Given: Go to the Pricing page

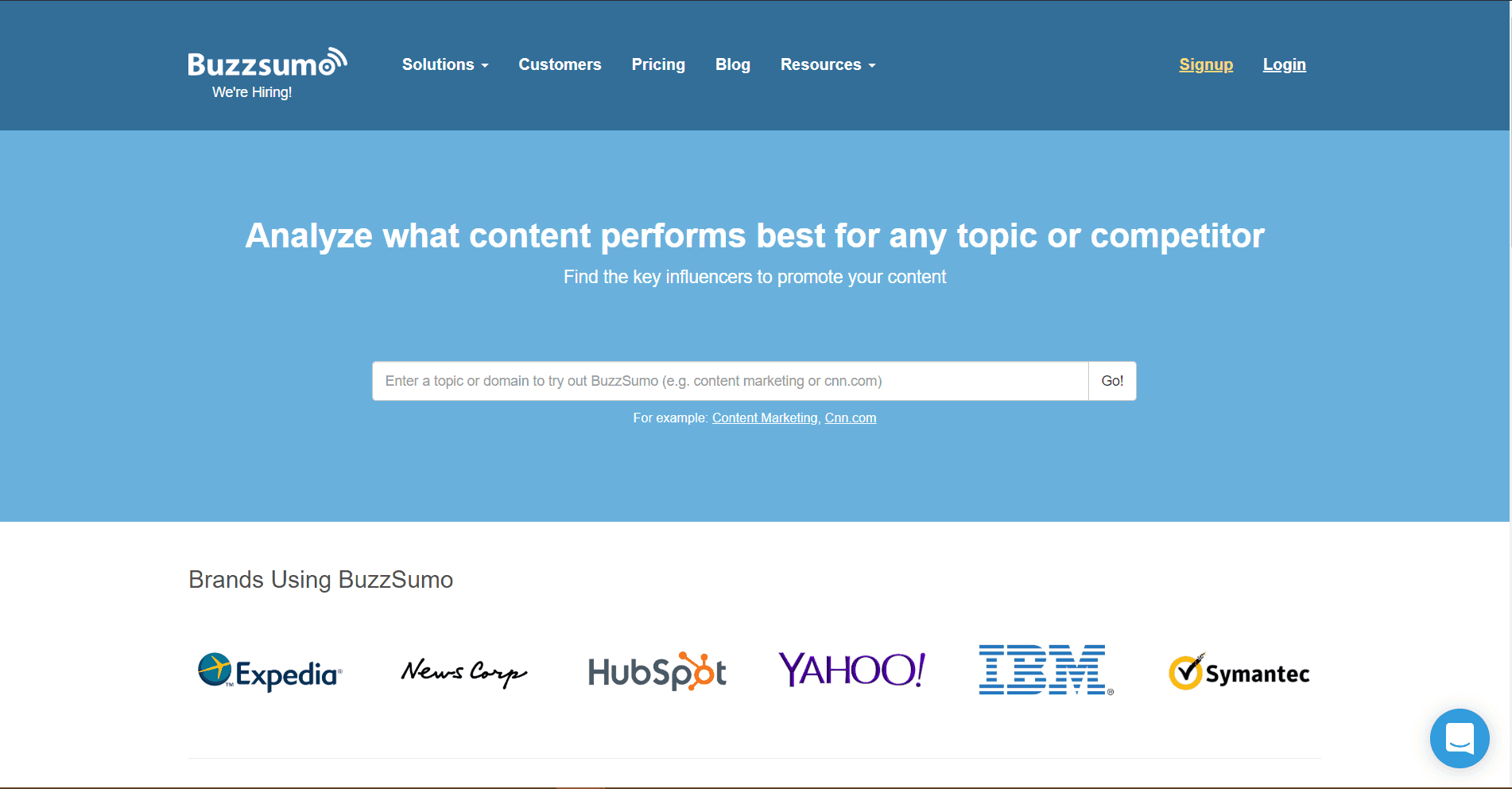Looking at the screenshot, I should tap(658, 64).
